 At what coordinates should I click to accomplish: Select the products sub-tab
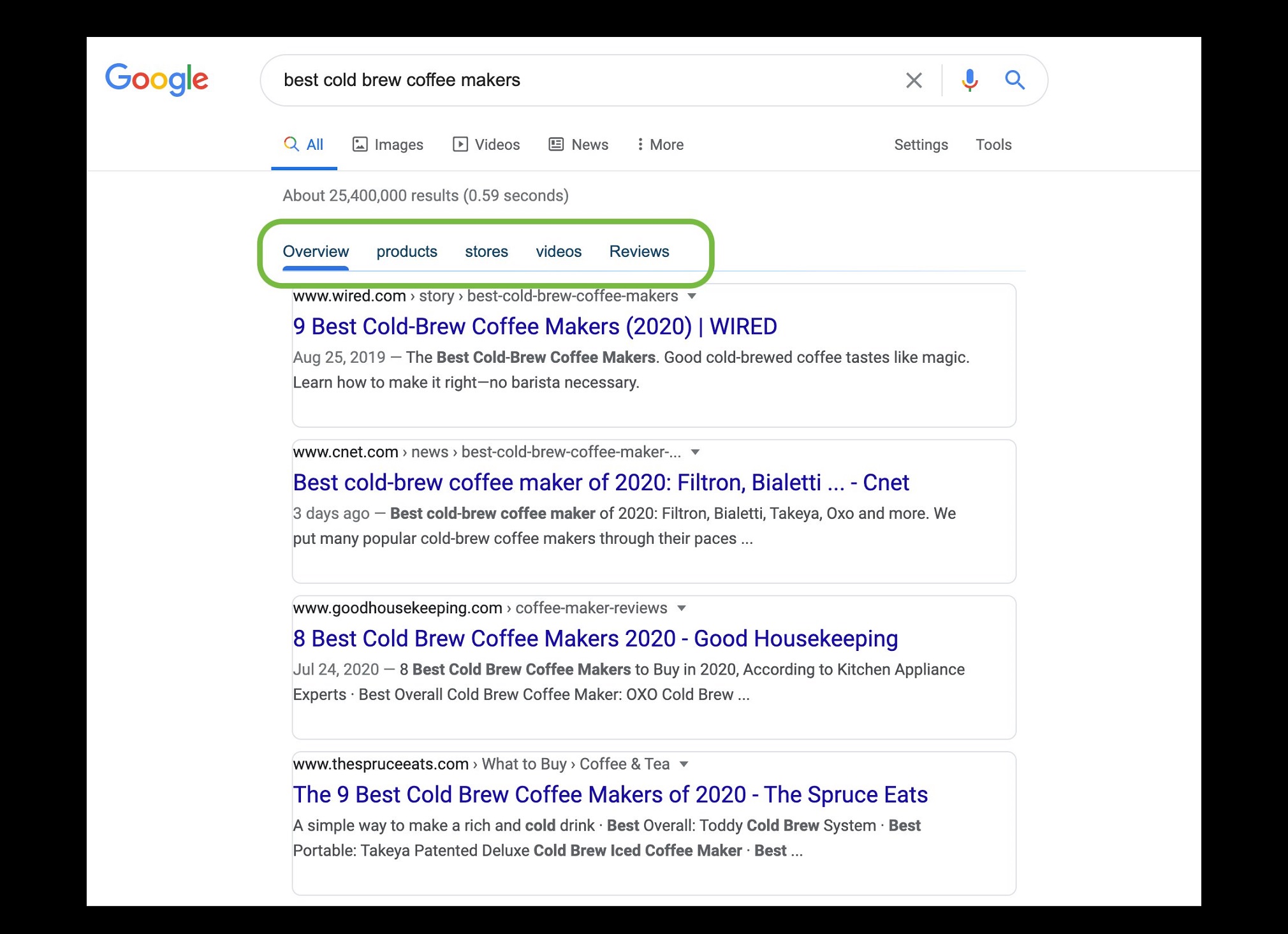click(407, 251)
